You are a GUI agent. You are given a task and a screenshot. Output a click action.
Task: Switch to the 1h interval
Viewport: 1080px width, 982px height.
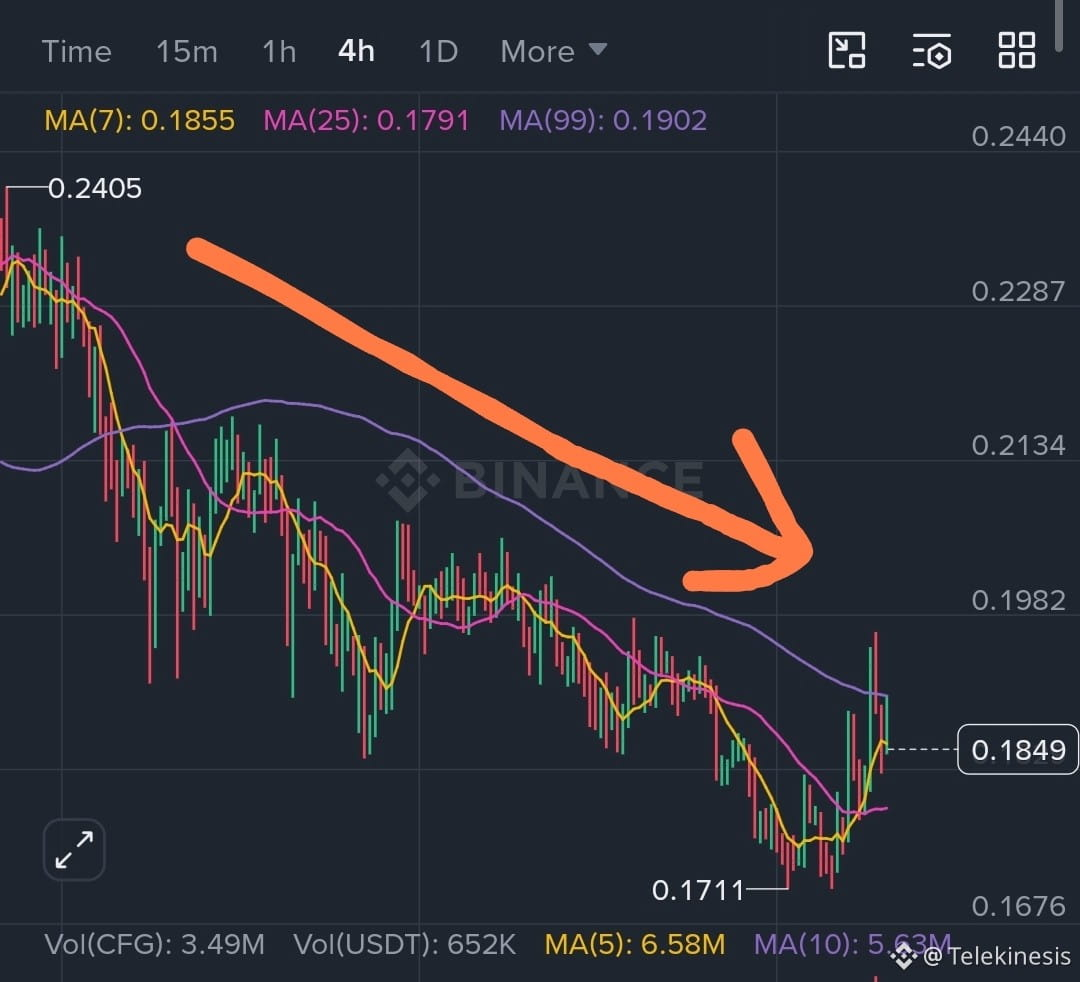tap(279, 52)
